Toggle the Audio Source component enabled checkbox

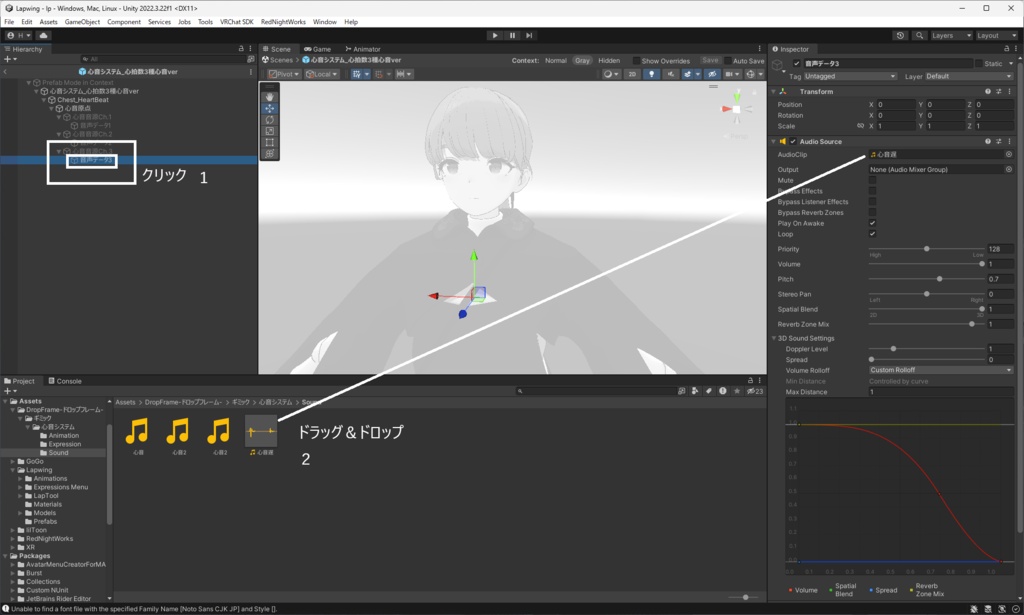[793, 141]
